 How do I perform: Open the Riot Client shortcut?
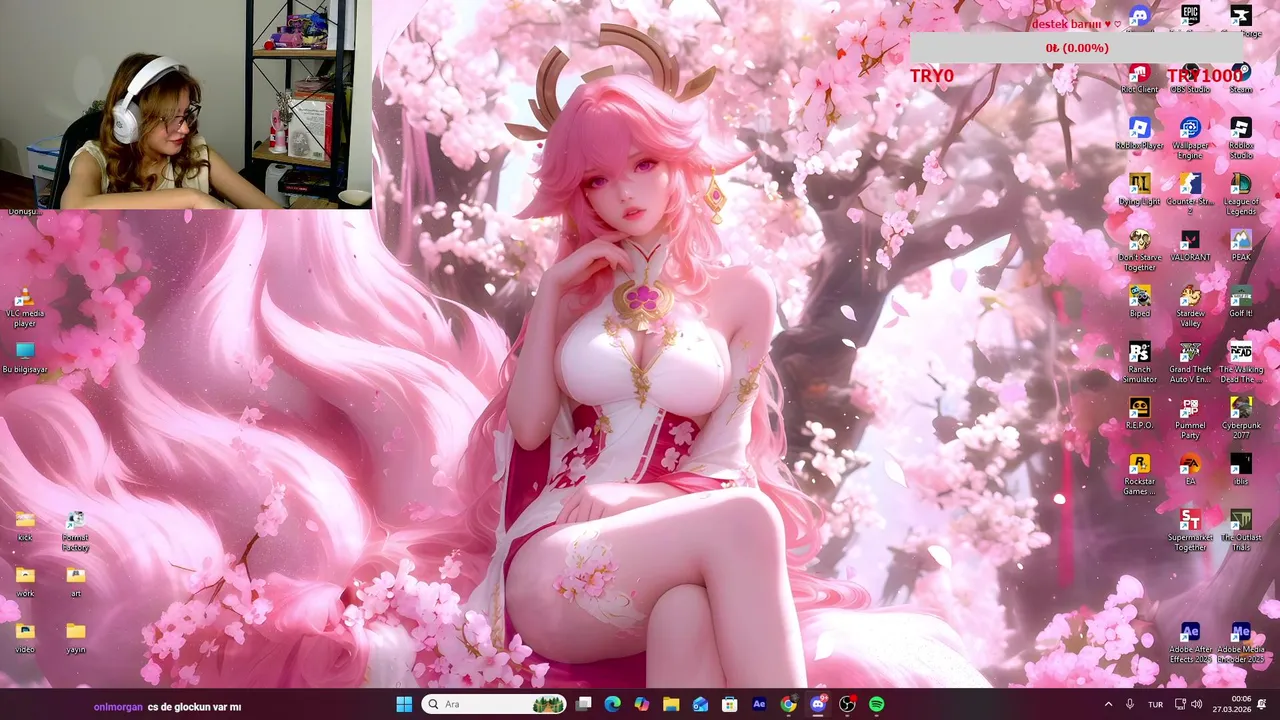click(1139, 78)
